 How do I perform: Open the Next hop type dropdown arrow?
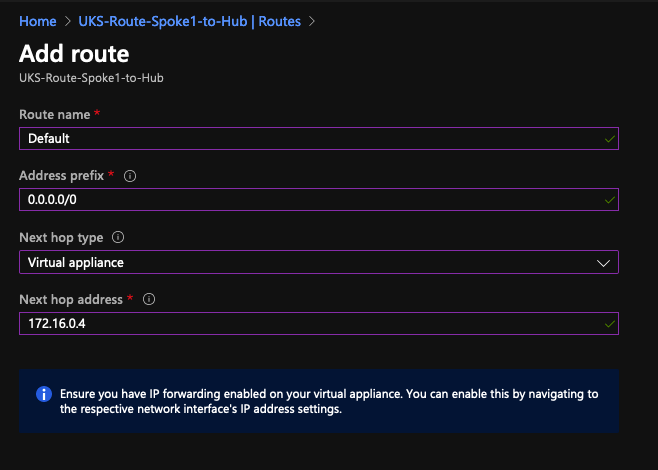tap(603, 263)
